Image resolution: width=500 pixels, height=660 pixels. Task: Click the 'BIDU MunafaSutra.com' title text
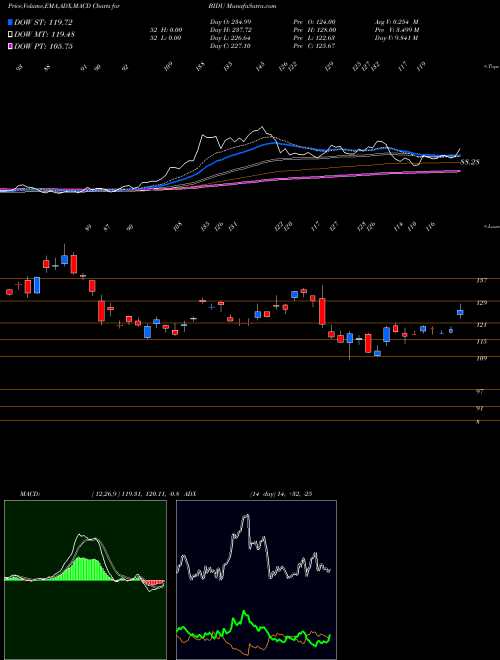pyautogui.click(x=242, y=6)
